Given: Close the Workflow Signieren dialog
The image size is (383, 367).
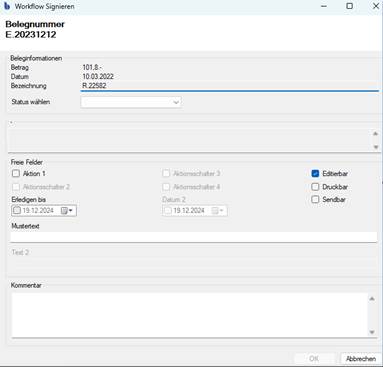Looking at the screenshot, I should pyautogui.click(x=376, y=6).
